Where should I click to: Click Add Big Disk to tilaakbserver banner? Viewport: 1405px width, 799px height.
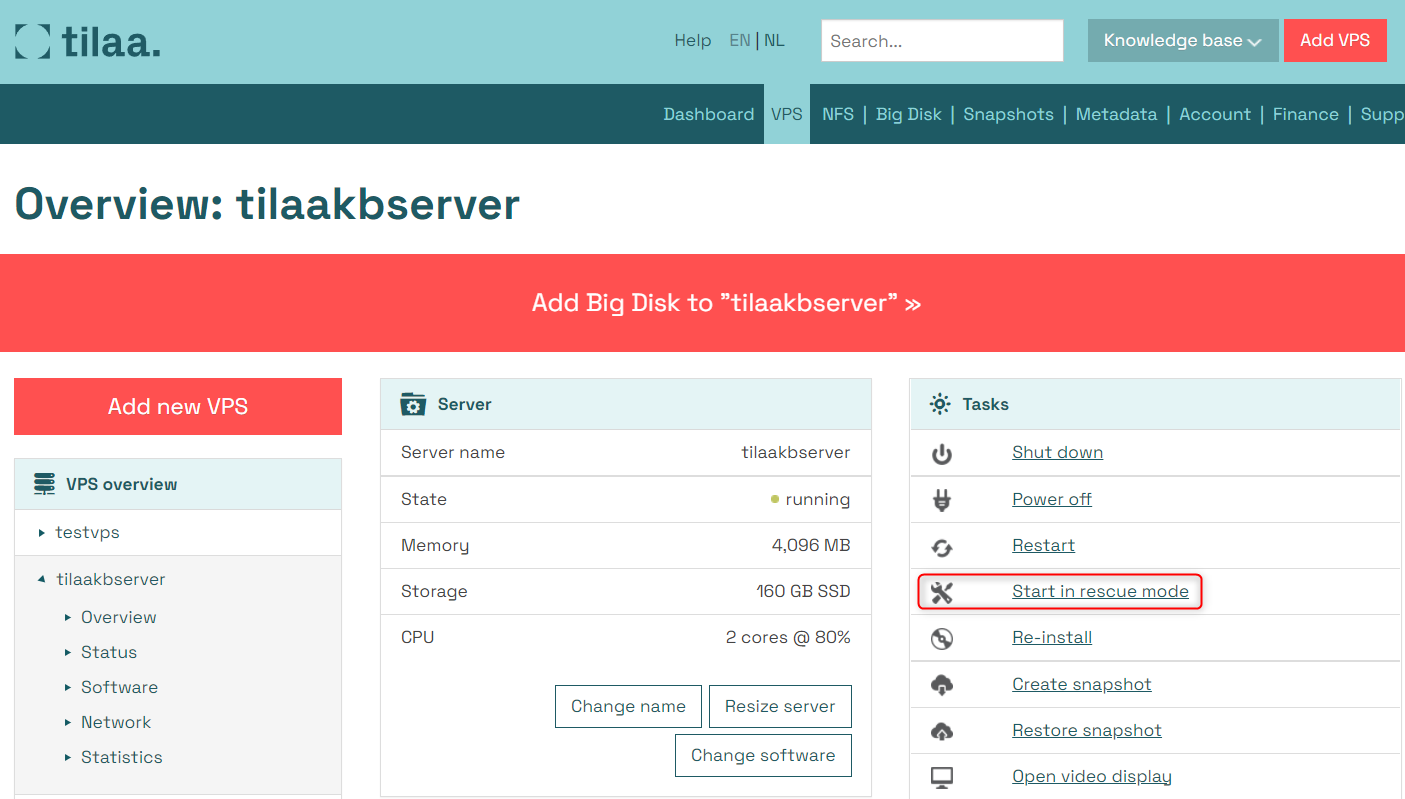point(702,303)
